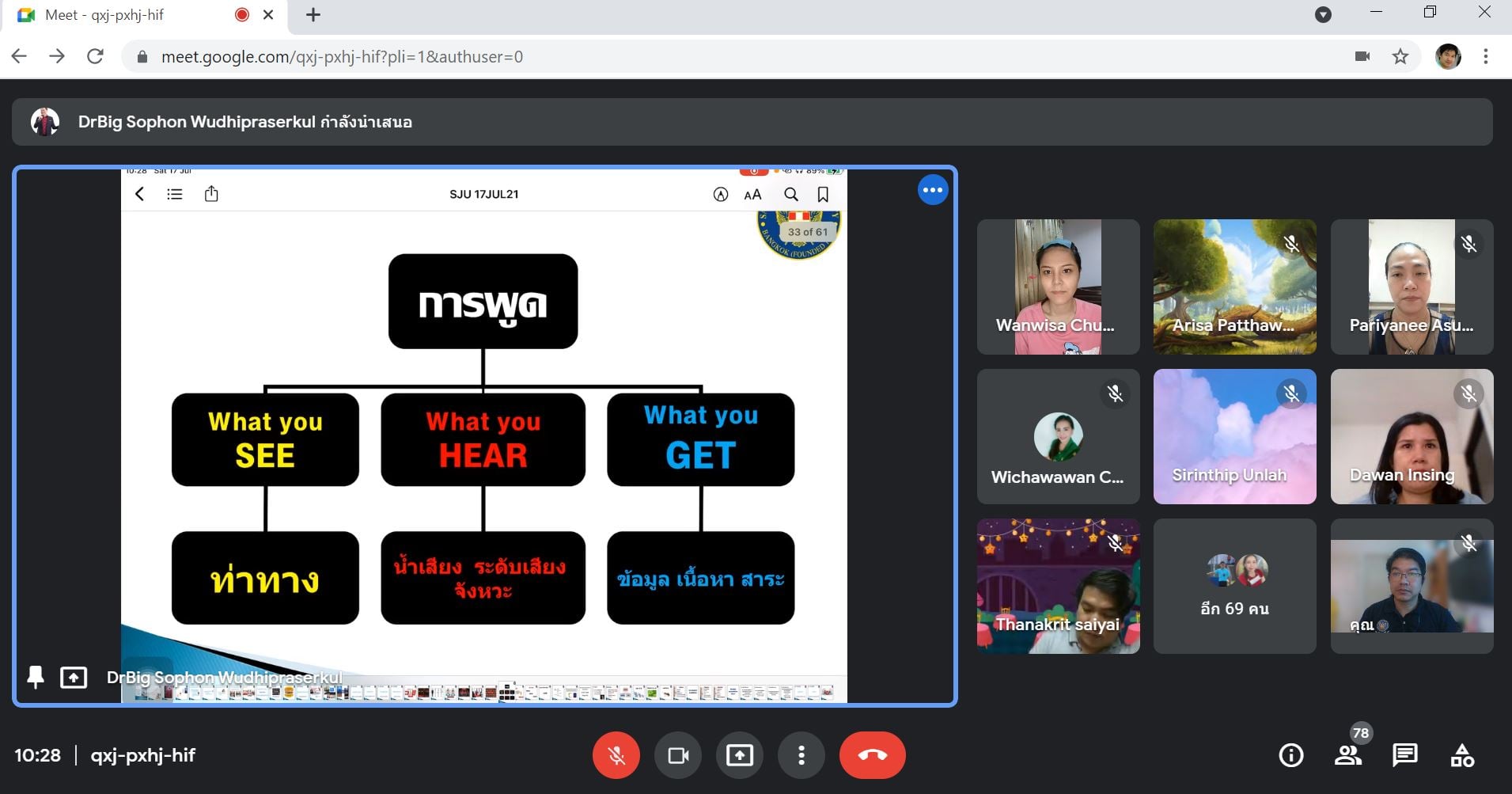1512x794 pixels.
Task: Open meeting details info icon
Action: pos(1290,755)
